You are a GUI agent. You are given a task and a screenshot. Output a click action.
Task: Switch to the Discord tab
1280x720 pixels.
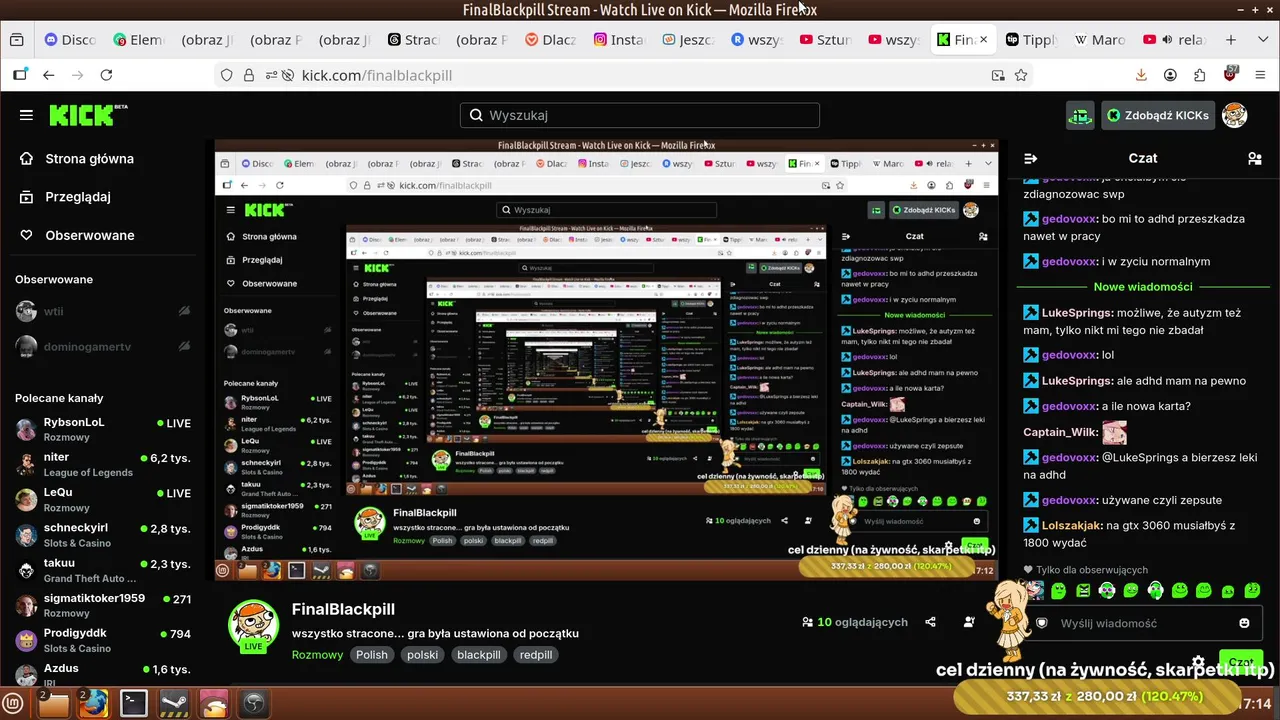70,40
